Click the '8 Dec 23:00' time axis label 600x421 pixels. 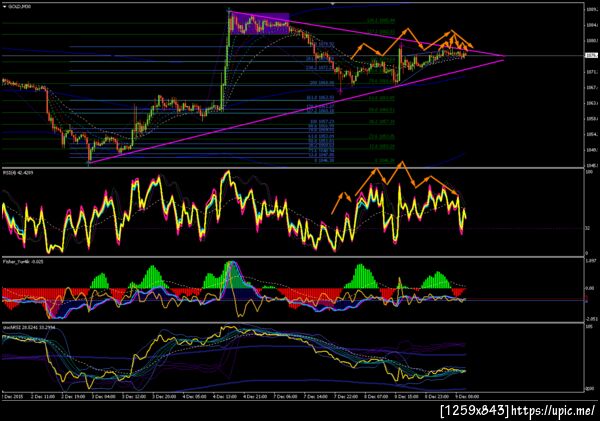point(437,397)
